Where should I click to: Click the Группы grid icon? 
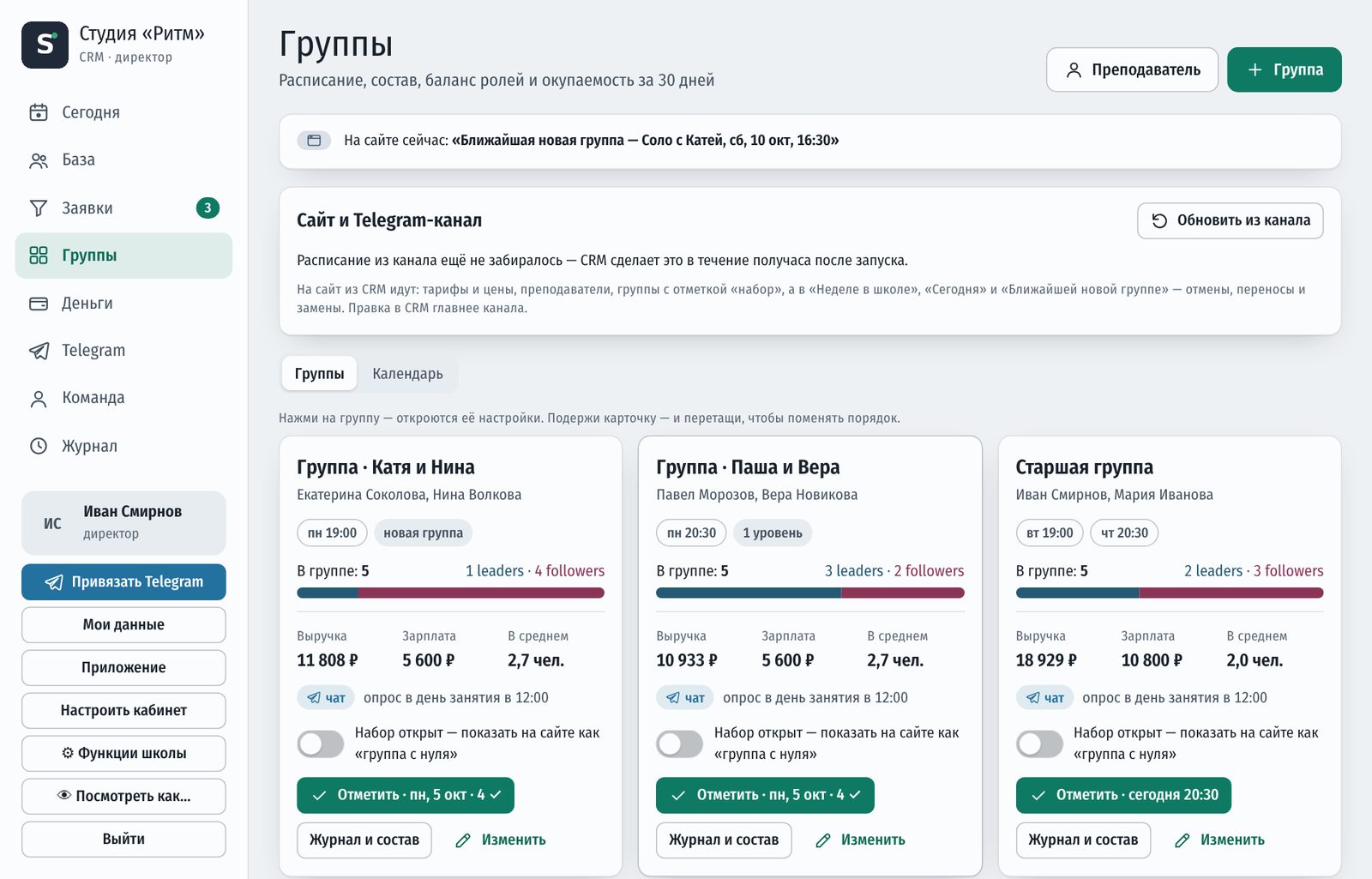(x=39, y=256)
